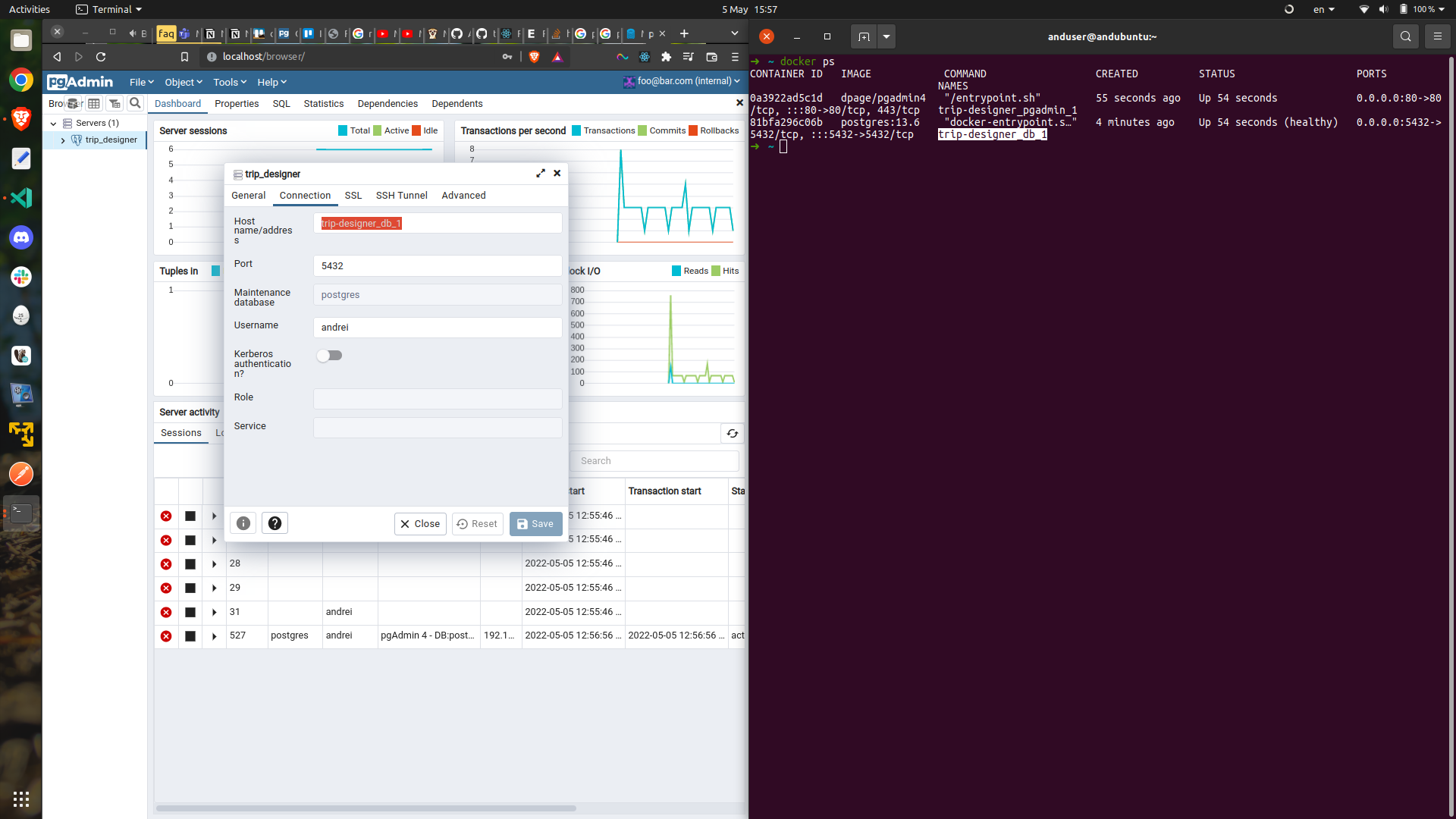Switch to the Statistics tab
This screenshot has height=819, width=1456.
click(x=323, y=104)
